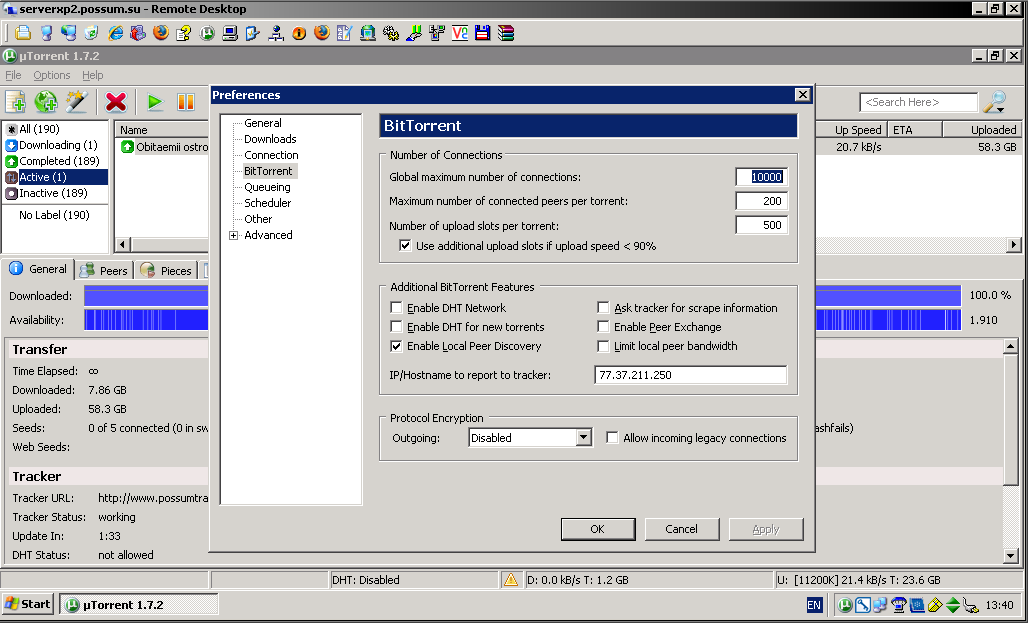Switch to the Peers tab
Screen dimensions: 1028x623
coord(104,270)
